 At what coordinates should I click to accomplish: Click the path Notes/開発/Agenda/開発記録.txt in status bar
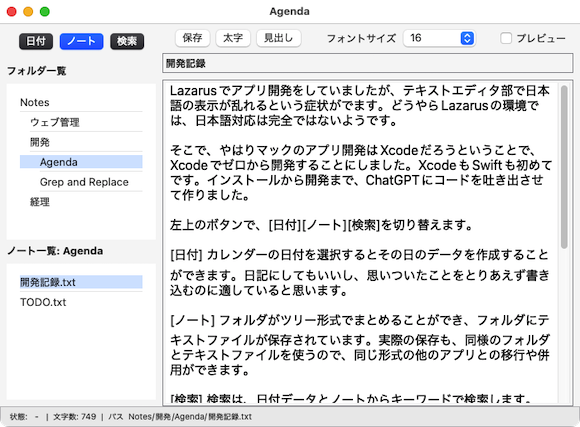click(190, 417)
